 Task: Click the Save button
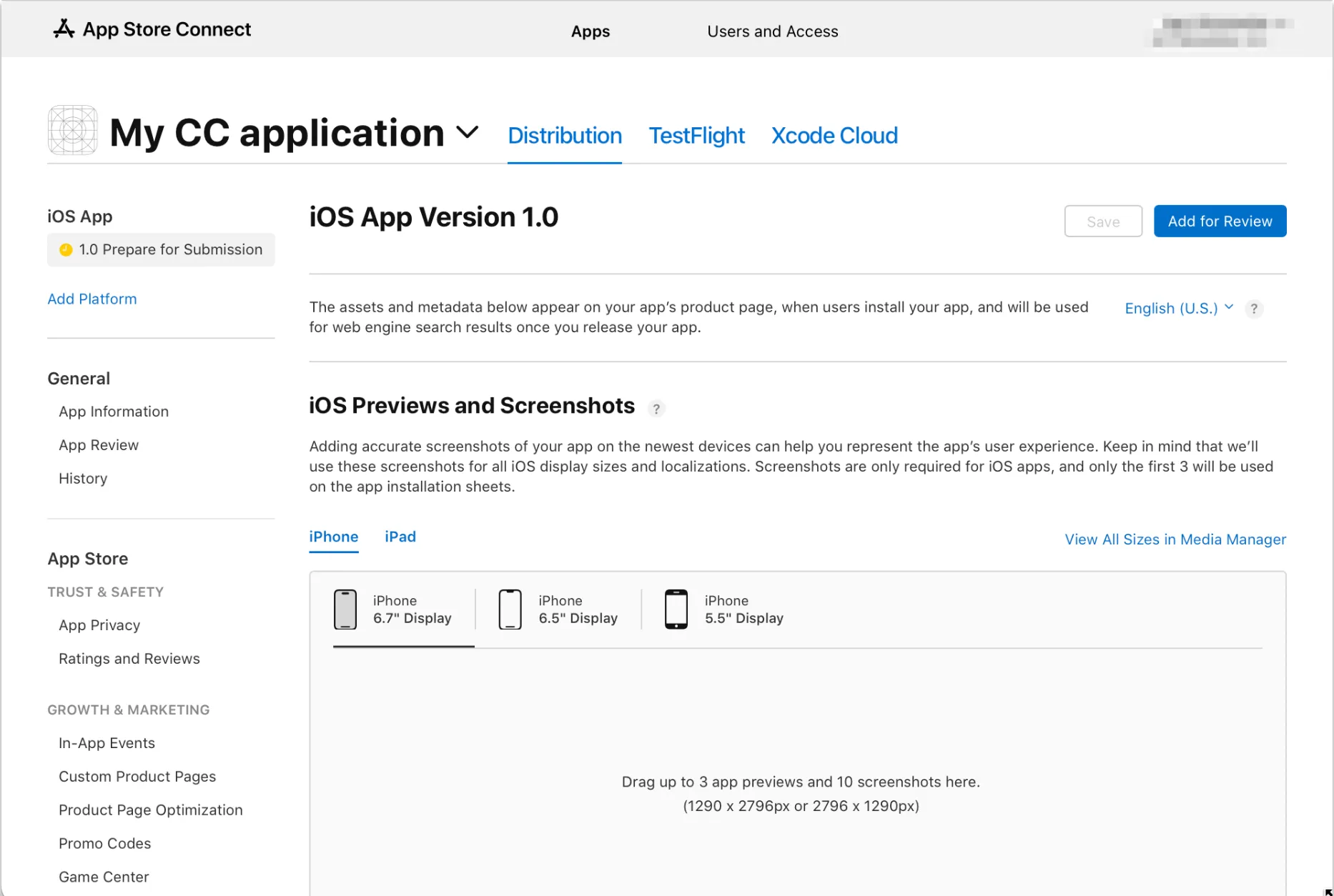click(1103, 221)
